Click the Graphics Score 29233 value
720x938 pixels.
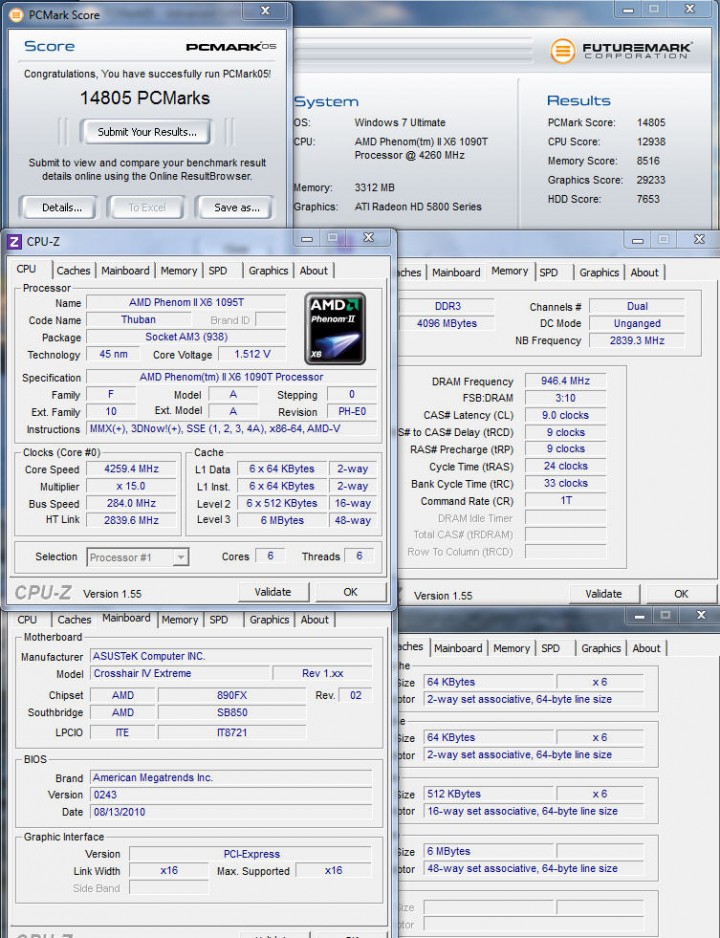651,180
